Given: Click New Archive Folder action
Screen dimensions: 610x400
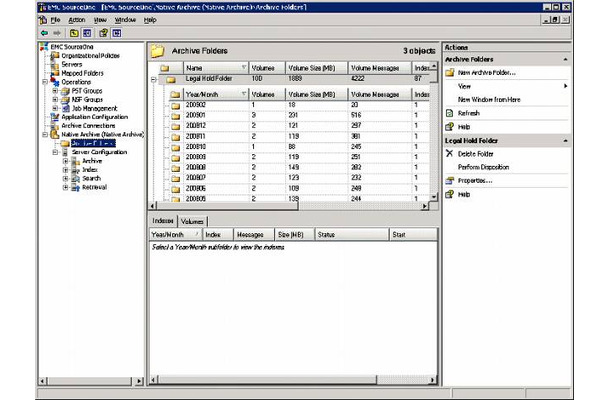Looking at the screenshot, I should pos(487,73).
